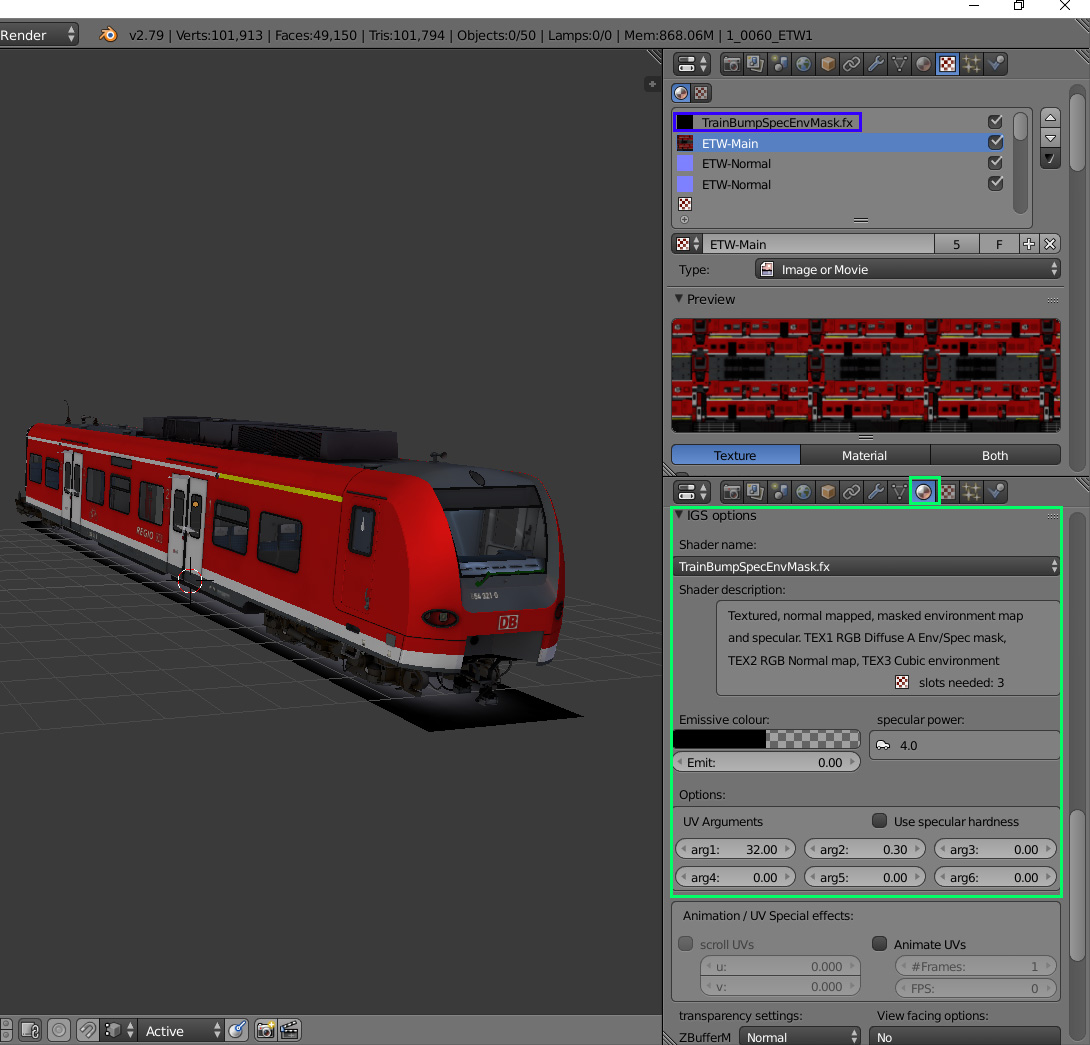This screenshot has height=1045, width=1090.
Task: Click the F fake user button
Action: 998,244
